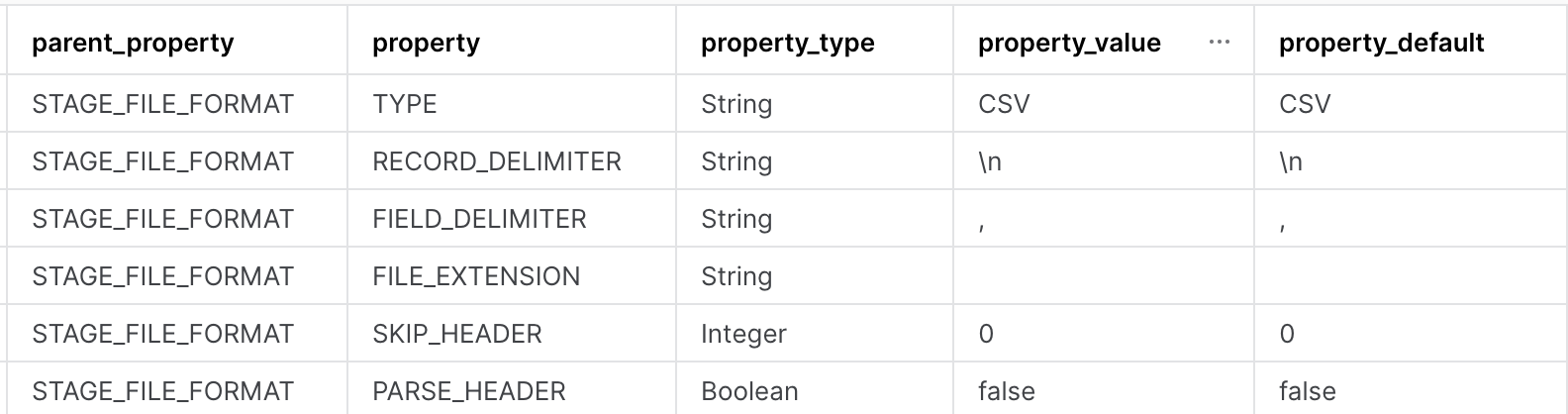1568x414 pixels.
Task: Click the empty property_value cell for FILE_EXTENSION
Action: (x=1104, y=275)
